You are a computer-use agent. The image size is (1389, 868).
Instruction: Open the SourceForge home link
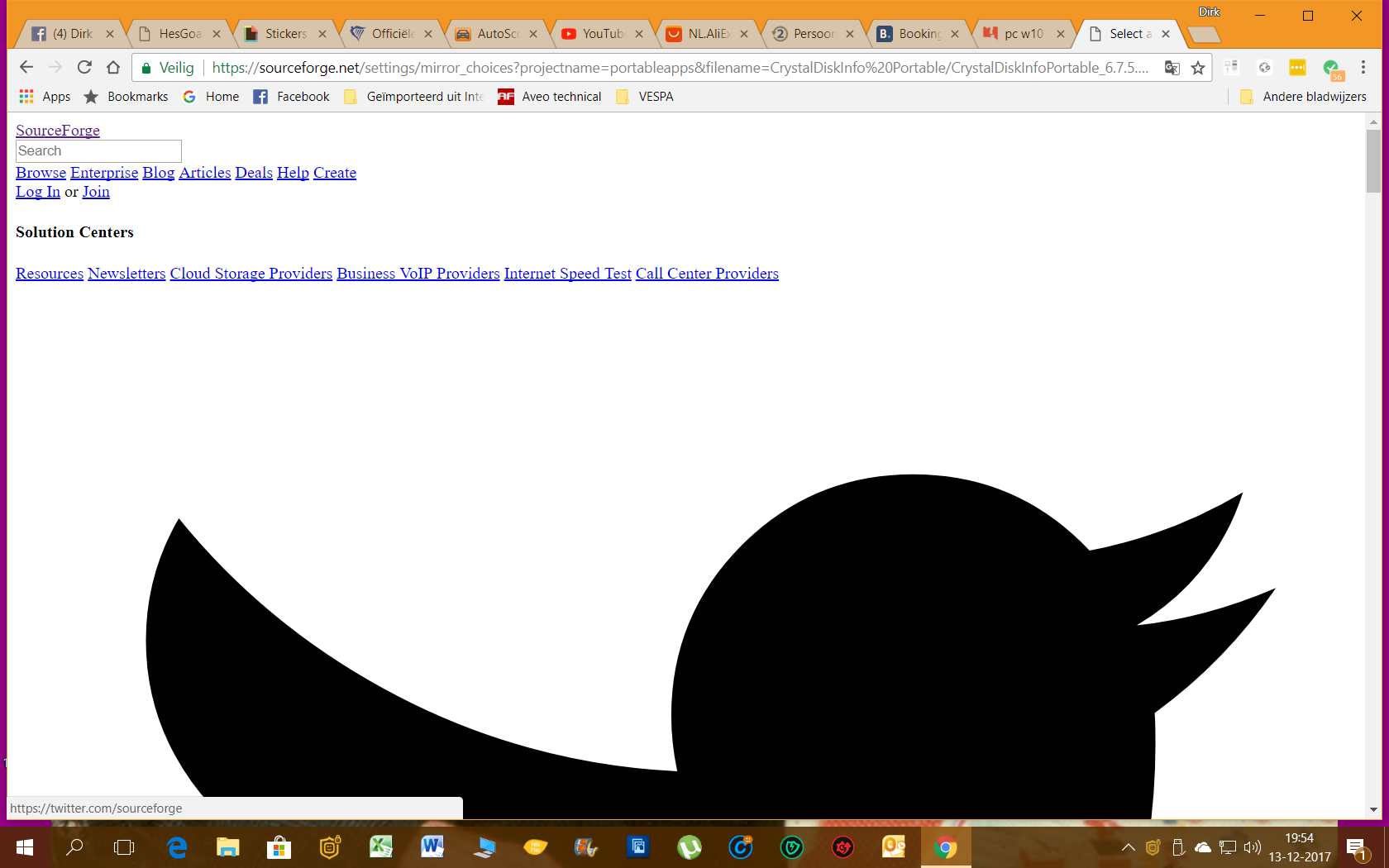pos(58,131)
